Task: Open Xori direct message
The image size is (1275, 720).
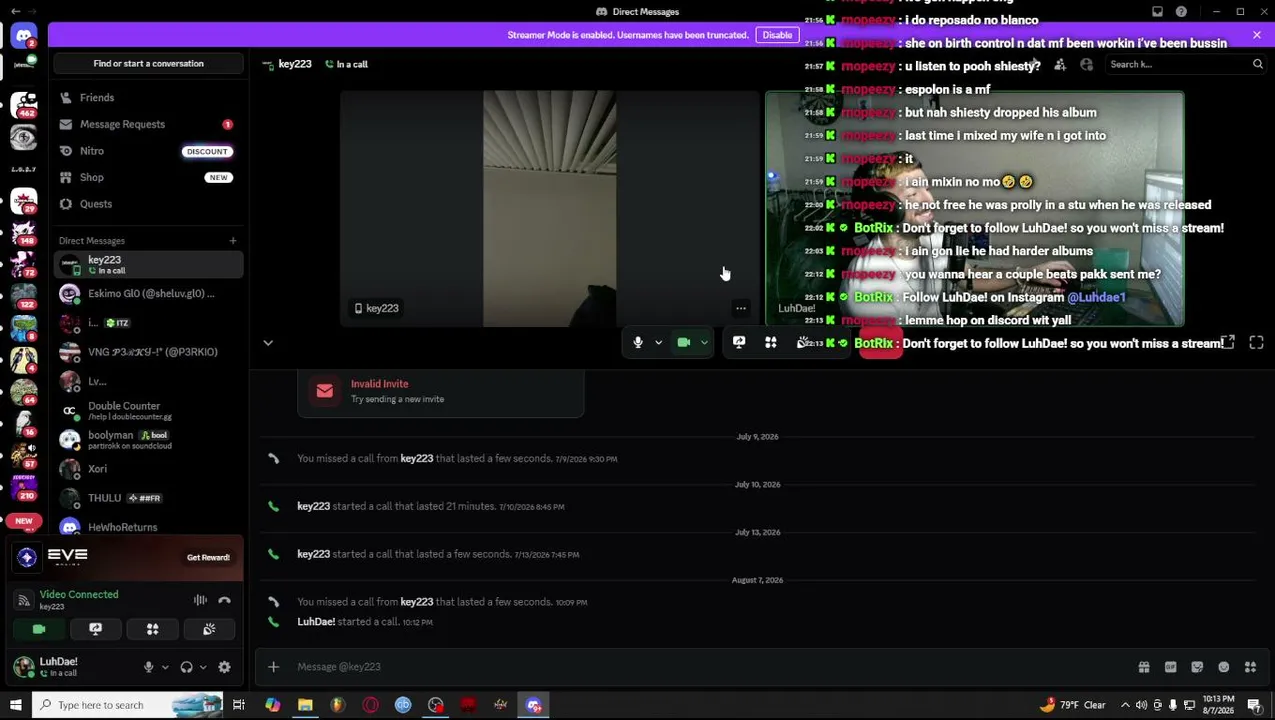Action: click(148, 469)
